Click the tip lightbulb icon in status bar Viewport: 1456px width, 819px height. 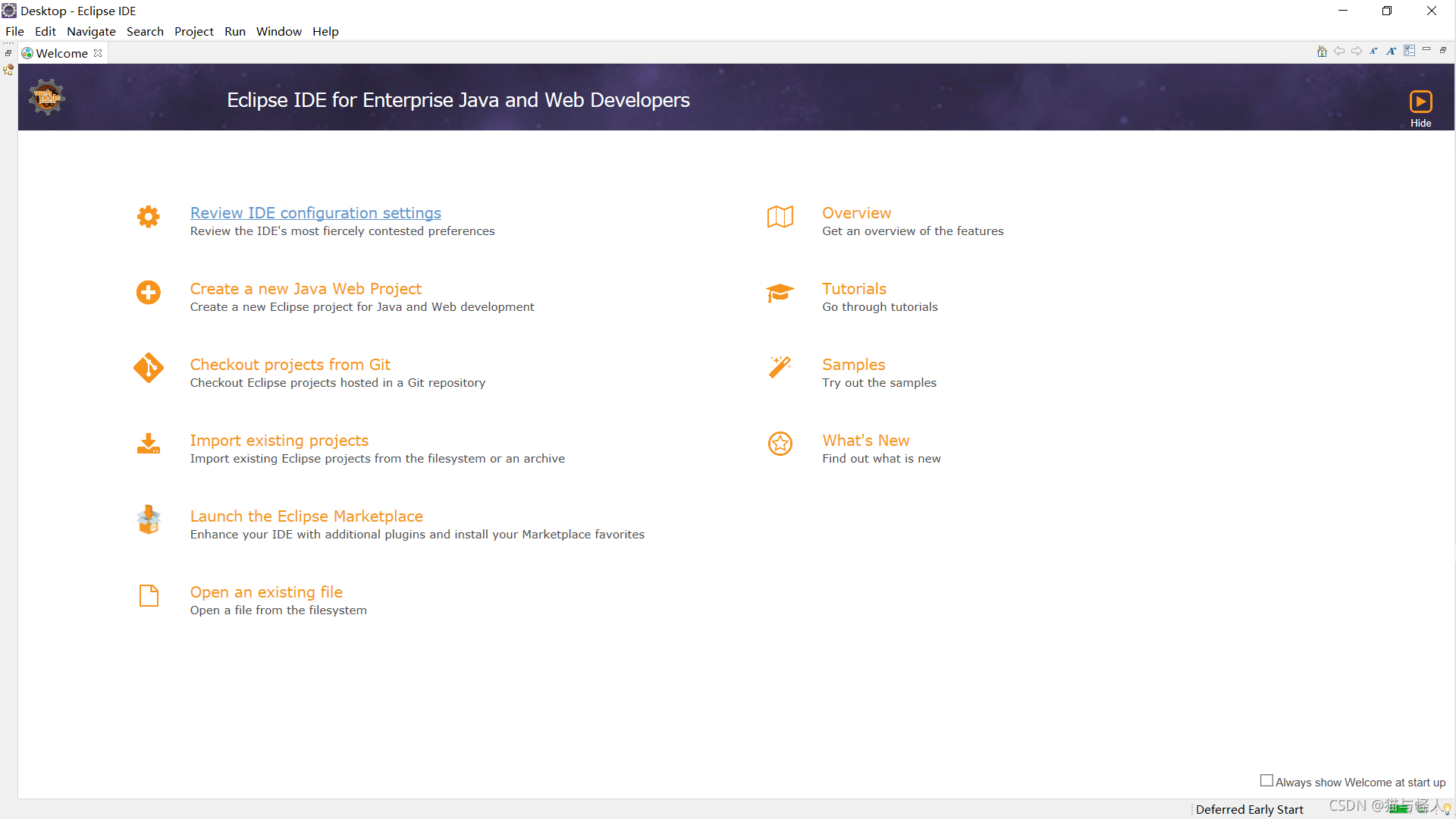click(1447, 809)
